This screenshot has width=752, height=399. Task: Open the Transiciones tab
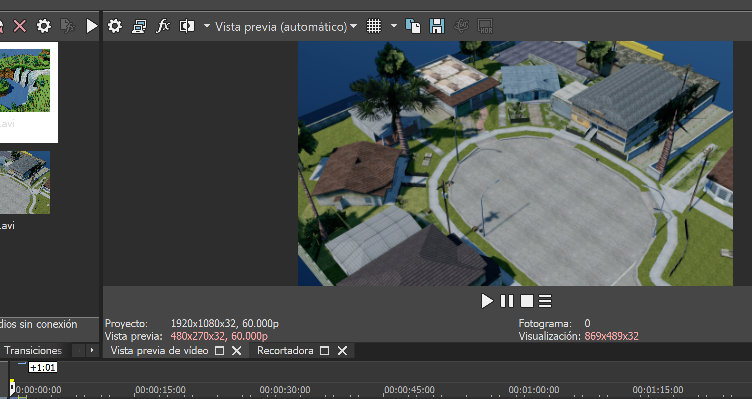coord(33,351)
